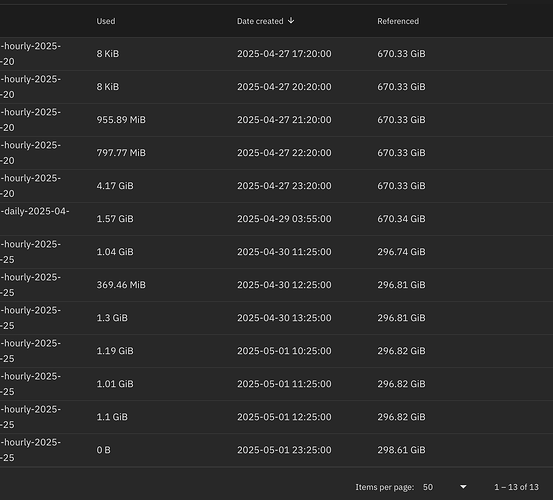Click the 4.17 GiB used value
The height and width of the screenshot is (500, 553).
tap(115, 186)
